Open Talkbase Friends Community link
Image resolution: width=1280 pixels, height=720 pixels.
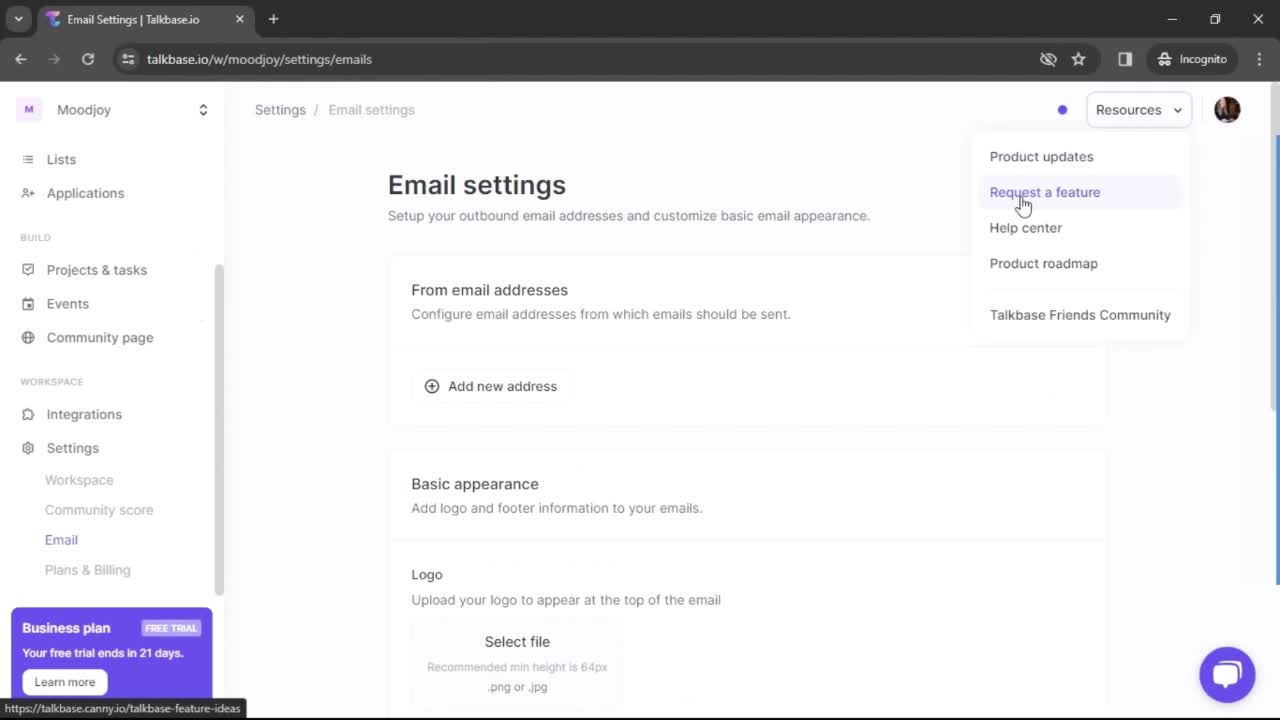click(1080, 315)
